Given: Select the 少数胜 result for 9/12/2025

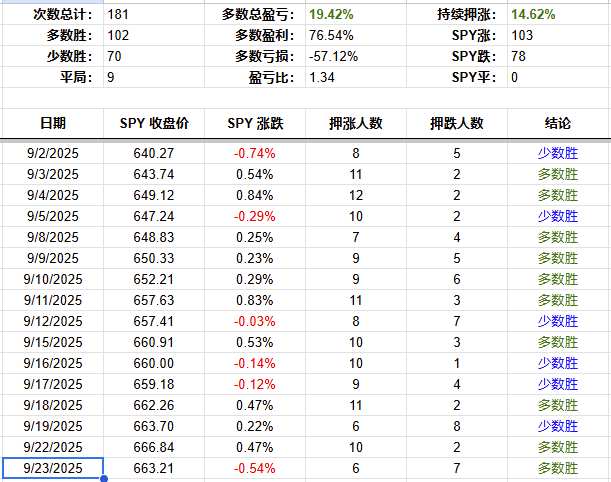Looking at the screenshot, I should tap(558, 321).
